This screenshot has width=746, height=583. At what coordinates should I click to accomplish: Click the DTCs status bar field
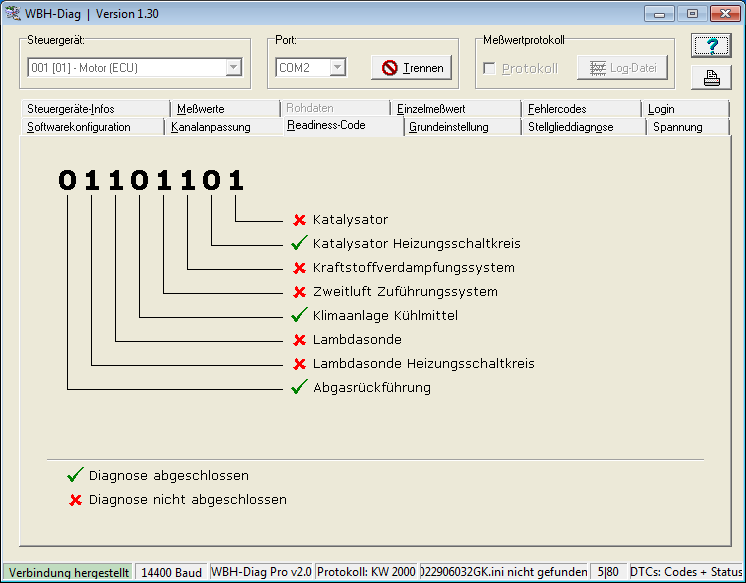(x=686, y=573)
